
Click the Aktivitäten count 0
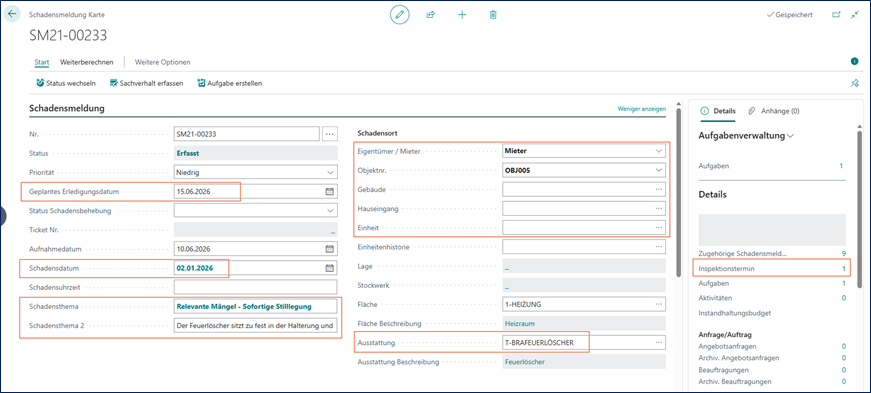[x=844, y=298]
